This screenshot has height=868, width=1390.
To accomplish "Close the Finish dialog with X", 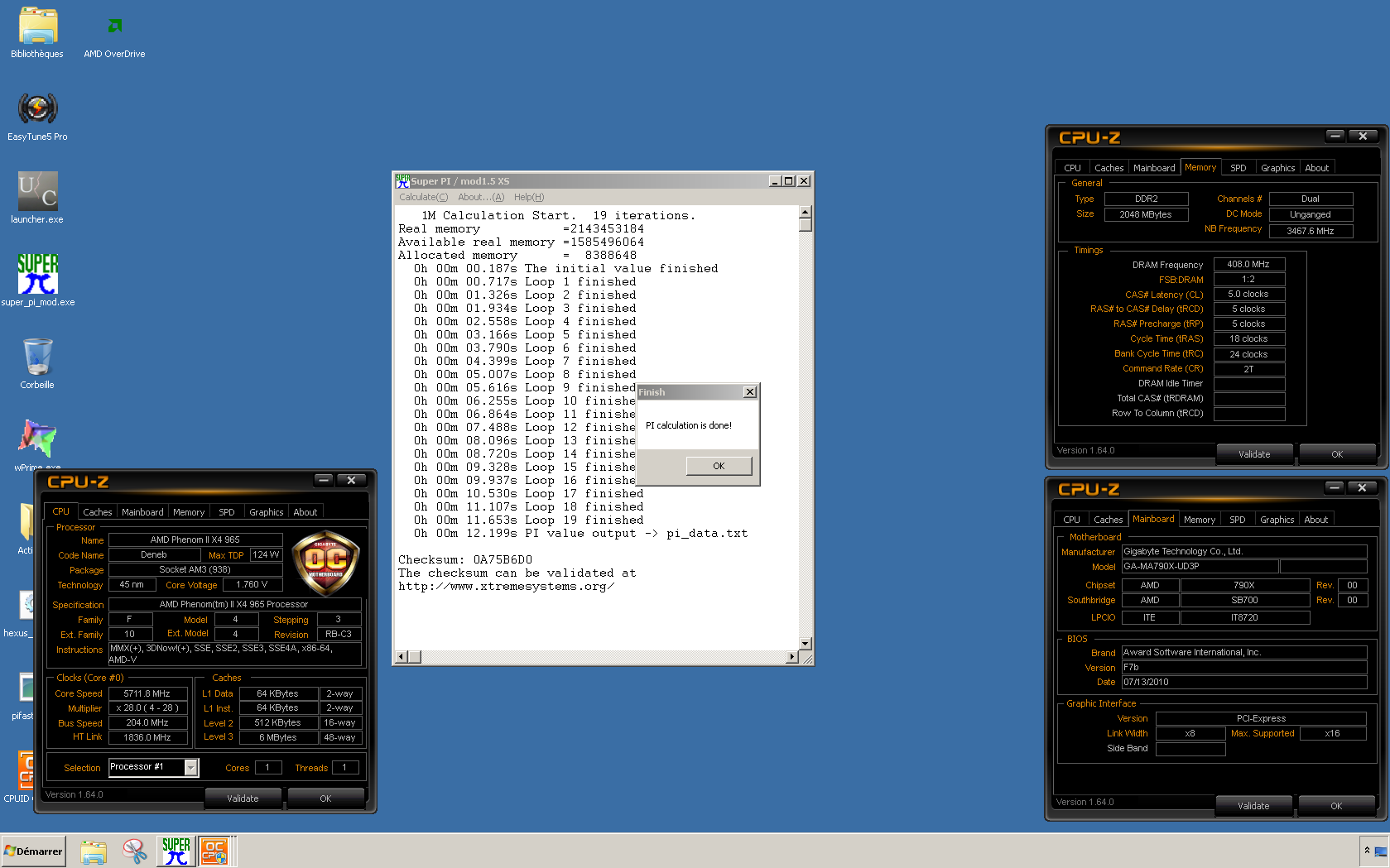I will (749, 392).
